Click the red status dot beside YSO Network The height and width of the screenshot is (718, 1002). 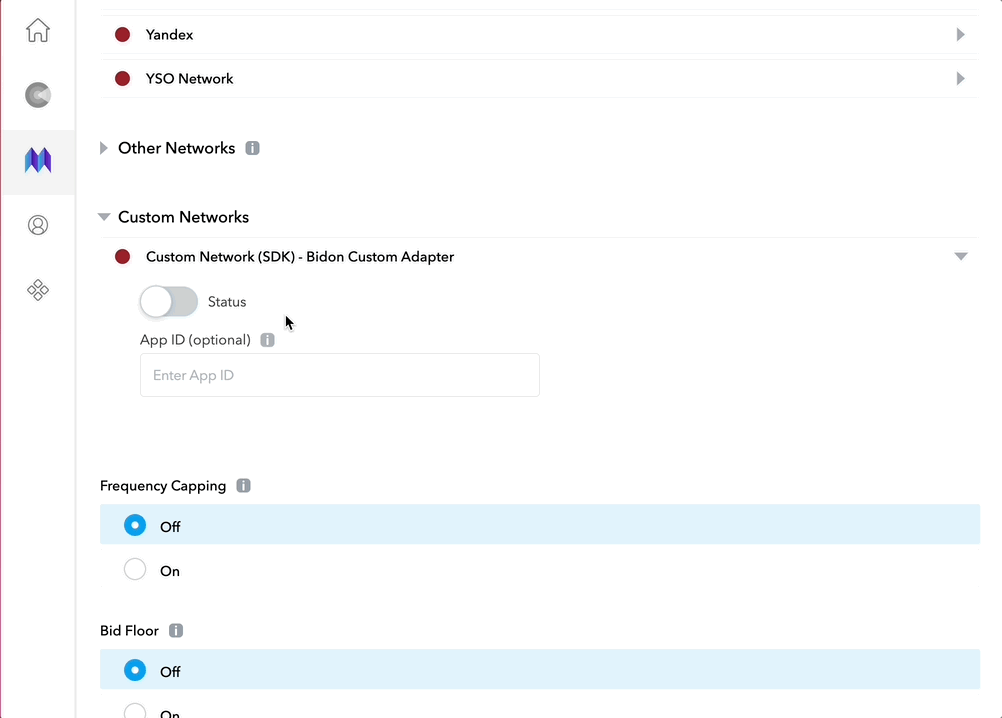(122, 79)
